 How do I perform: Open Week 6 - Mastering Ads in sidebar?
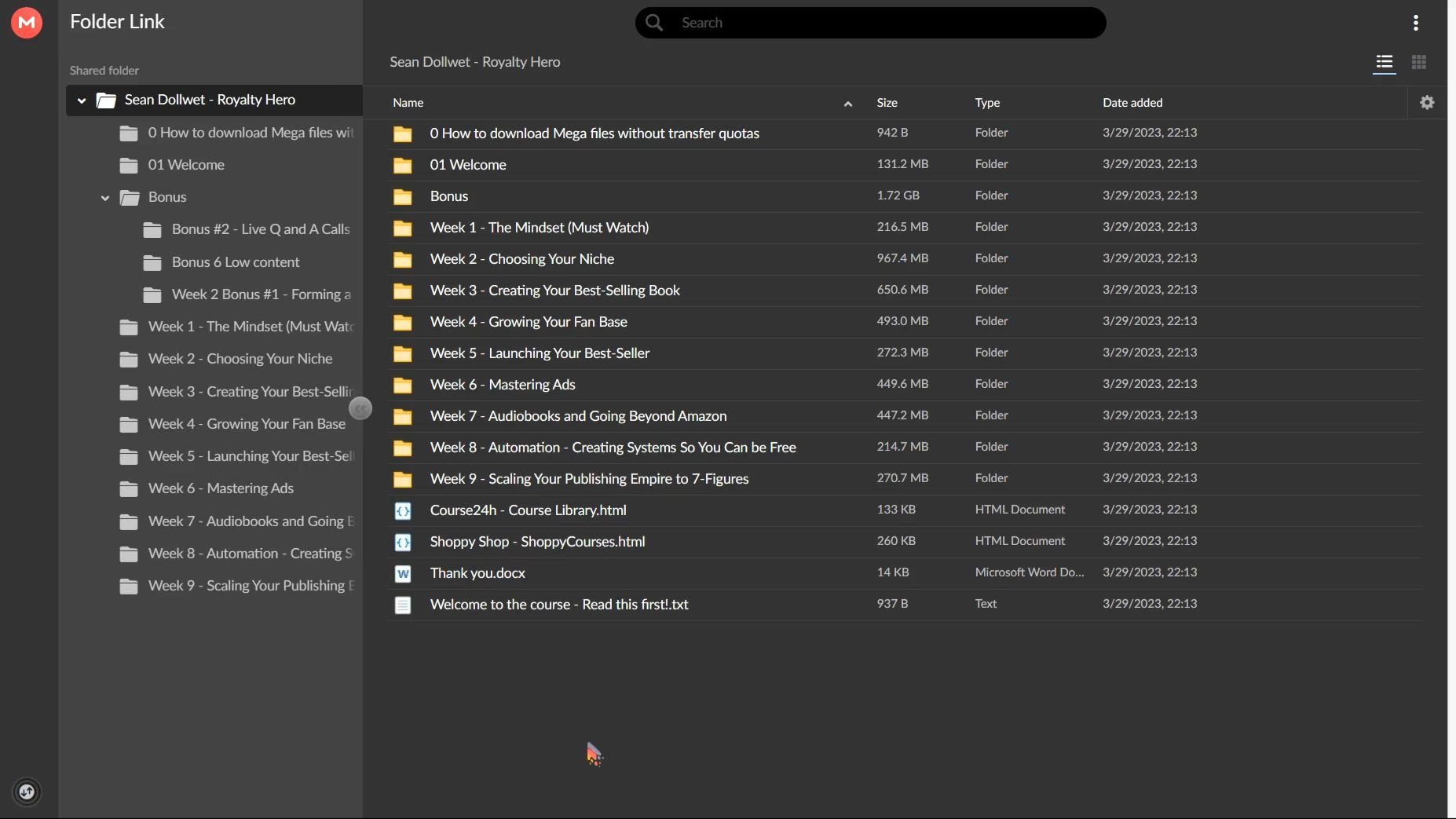coord(221,488)
